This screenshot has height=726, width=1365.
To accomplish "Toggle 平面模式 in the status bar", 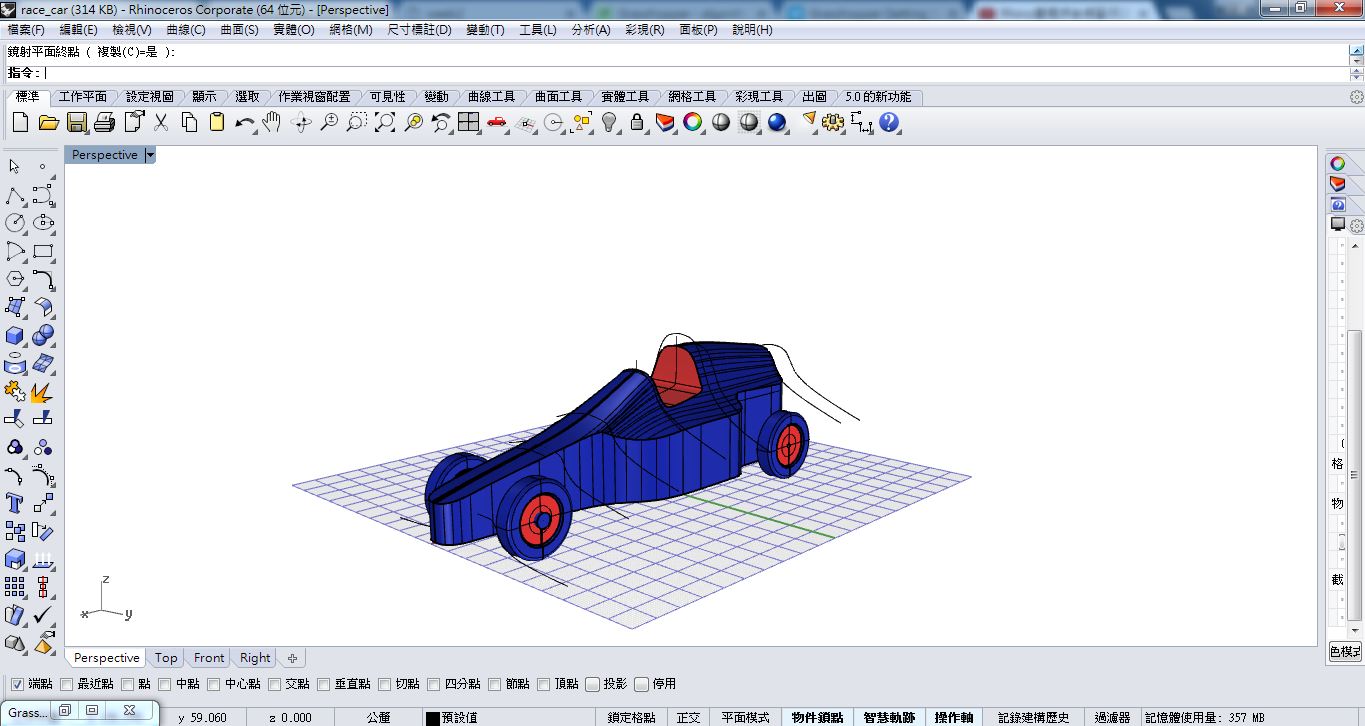I will (746, 717).
